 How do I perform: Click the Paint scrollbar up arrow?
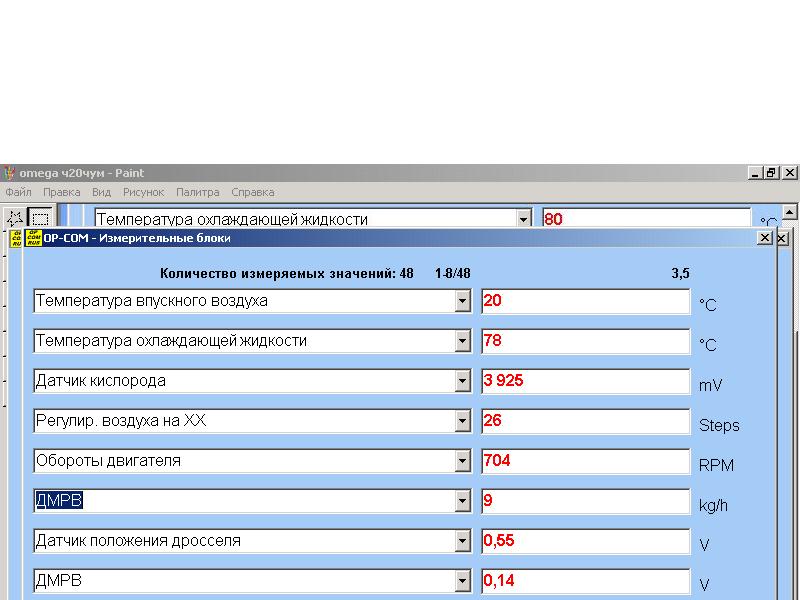click(x=789, y=211)
